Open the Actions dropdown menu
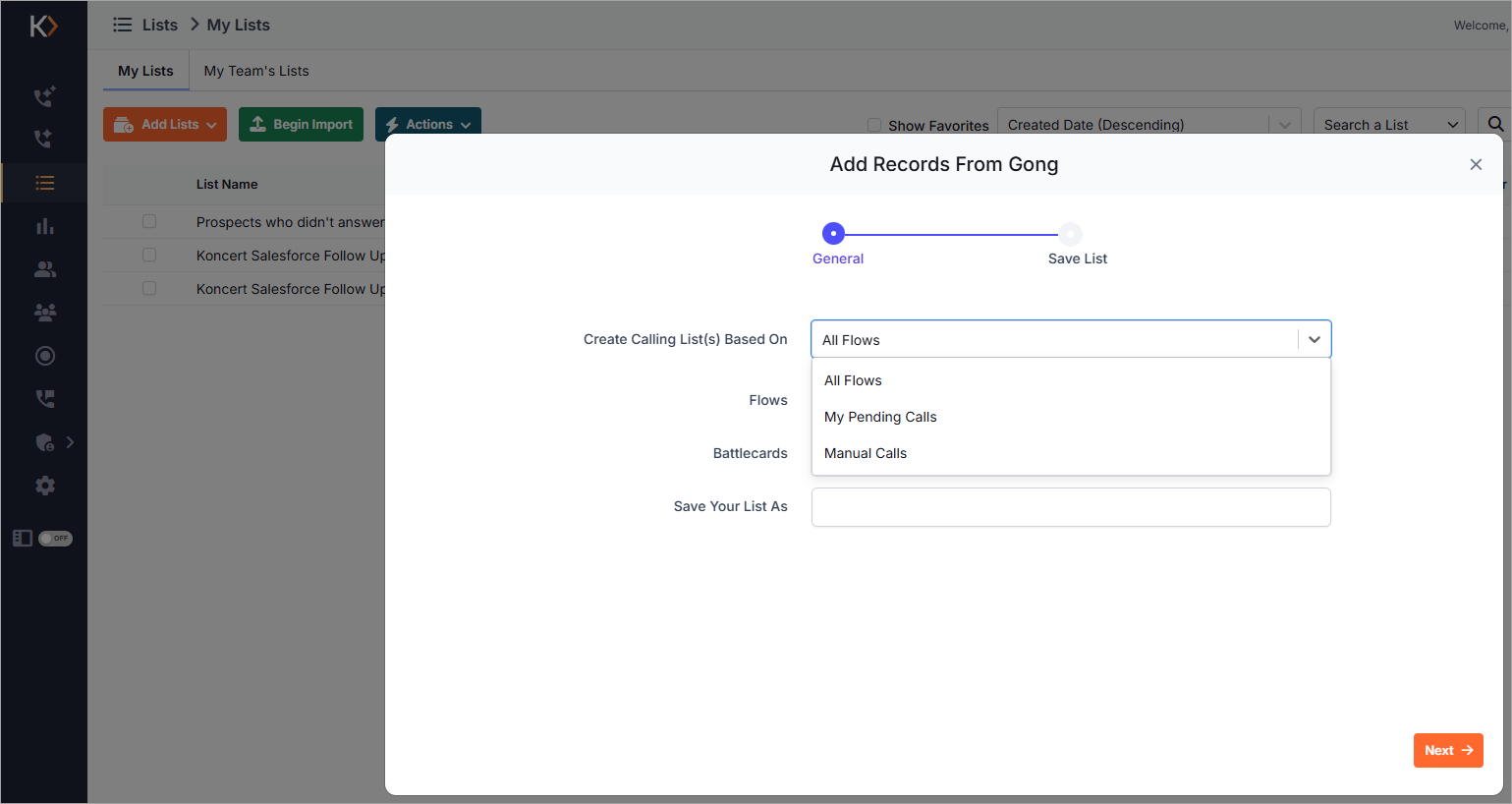 pyautogui.click(x=428, y=124)
